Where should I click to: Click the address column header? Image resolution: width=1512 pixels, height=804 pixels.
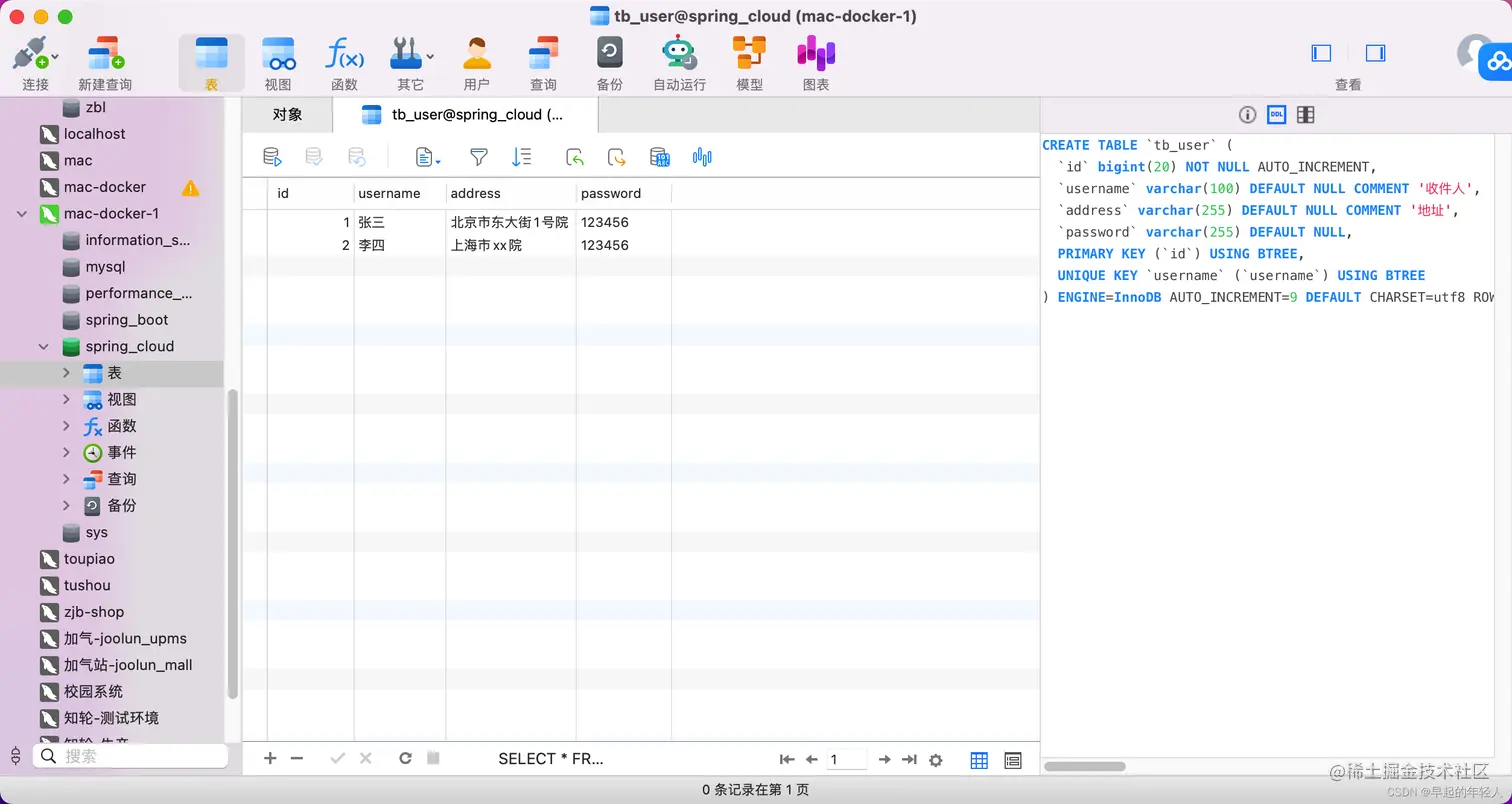tap(511, 193)
